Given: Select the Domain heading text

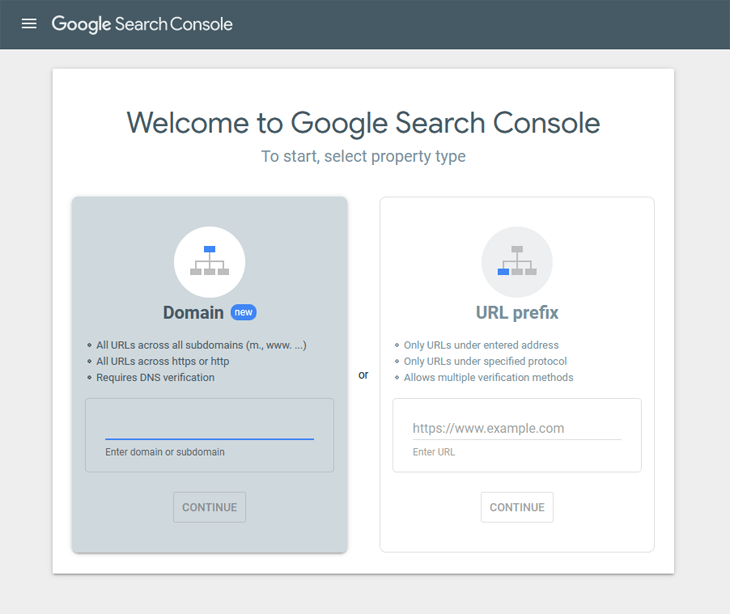Looking at the screenshot, I should (x=193, y=313).
